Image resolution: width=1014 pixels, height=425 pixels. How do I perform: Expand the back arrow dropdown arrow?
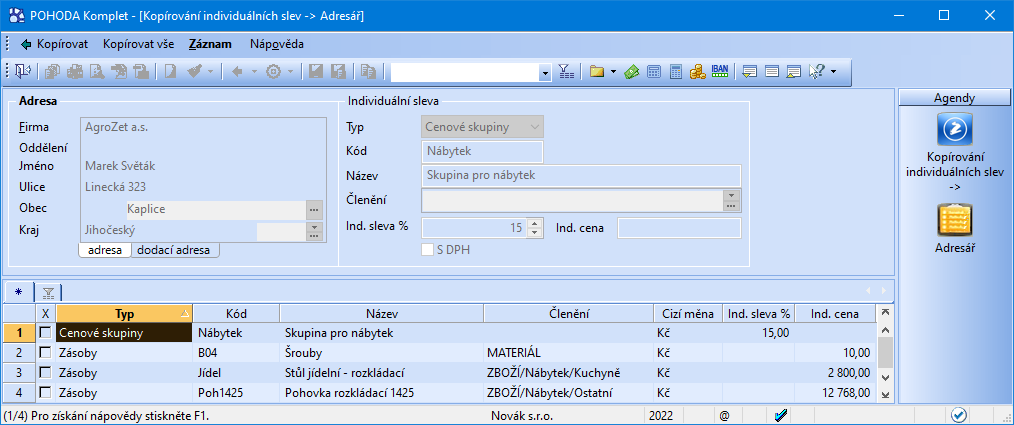point(254,72)
